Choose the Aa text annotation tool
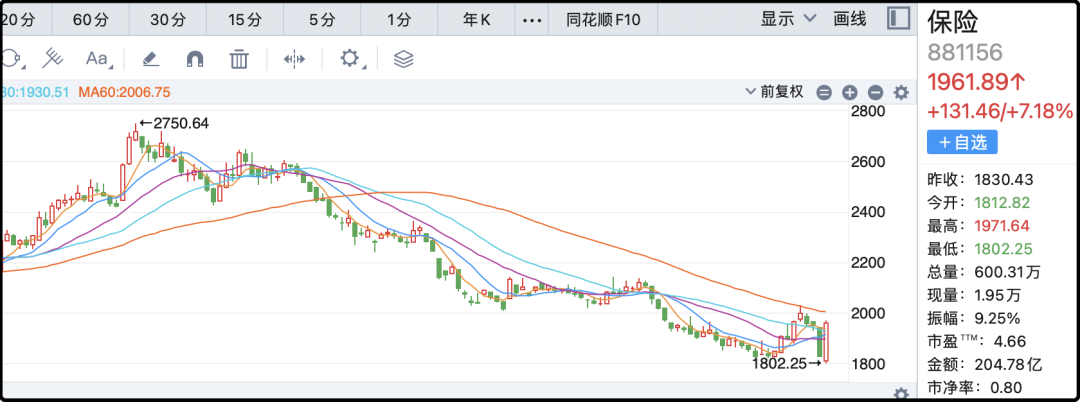Screen dimensions: 1080x402 tap(98, 59)
